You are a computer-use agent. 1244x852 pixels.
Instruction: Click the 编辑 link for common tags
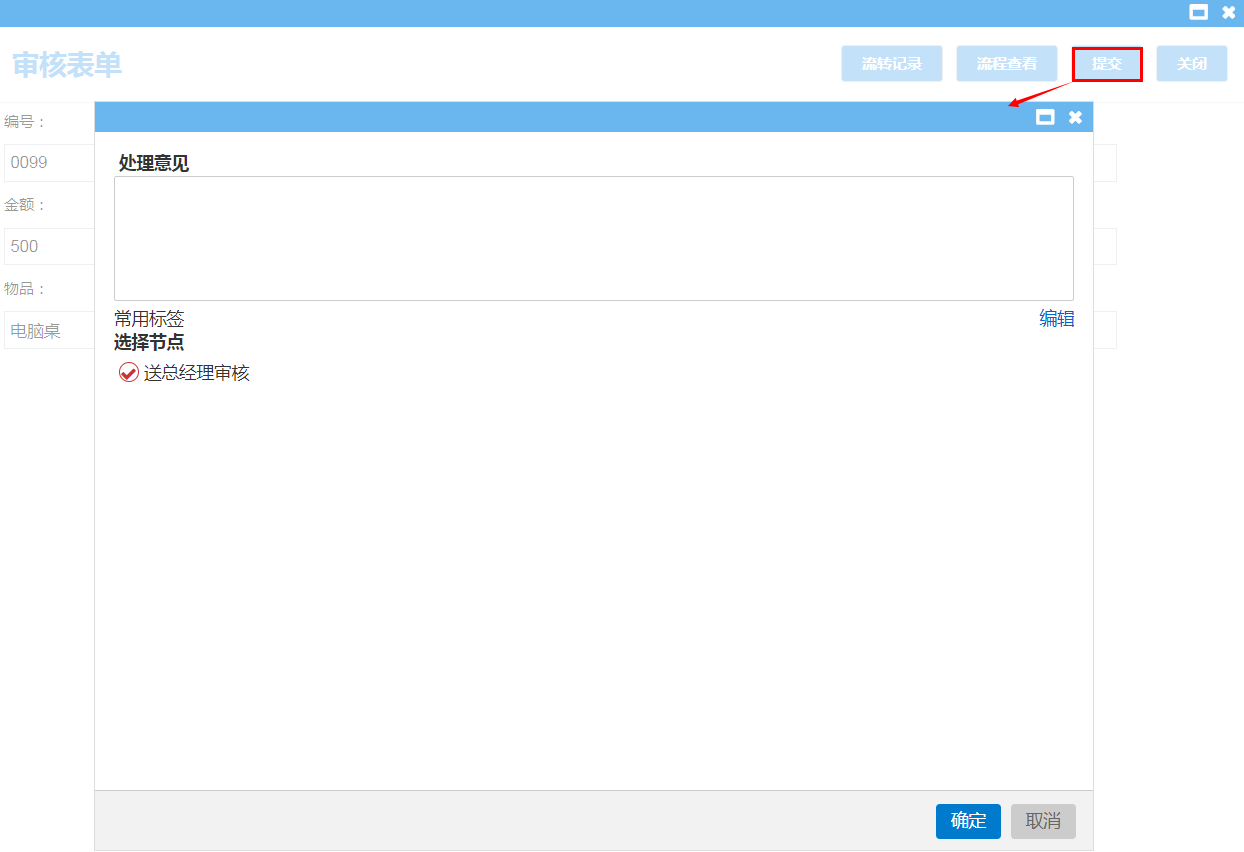click(x=1056, y=319)
